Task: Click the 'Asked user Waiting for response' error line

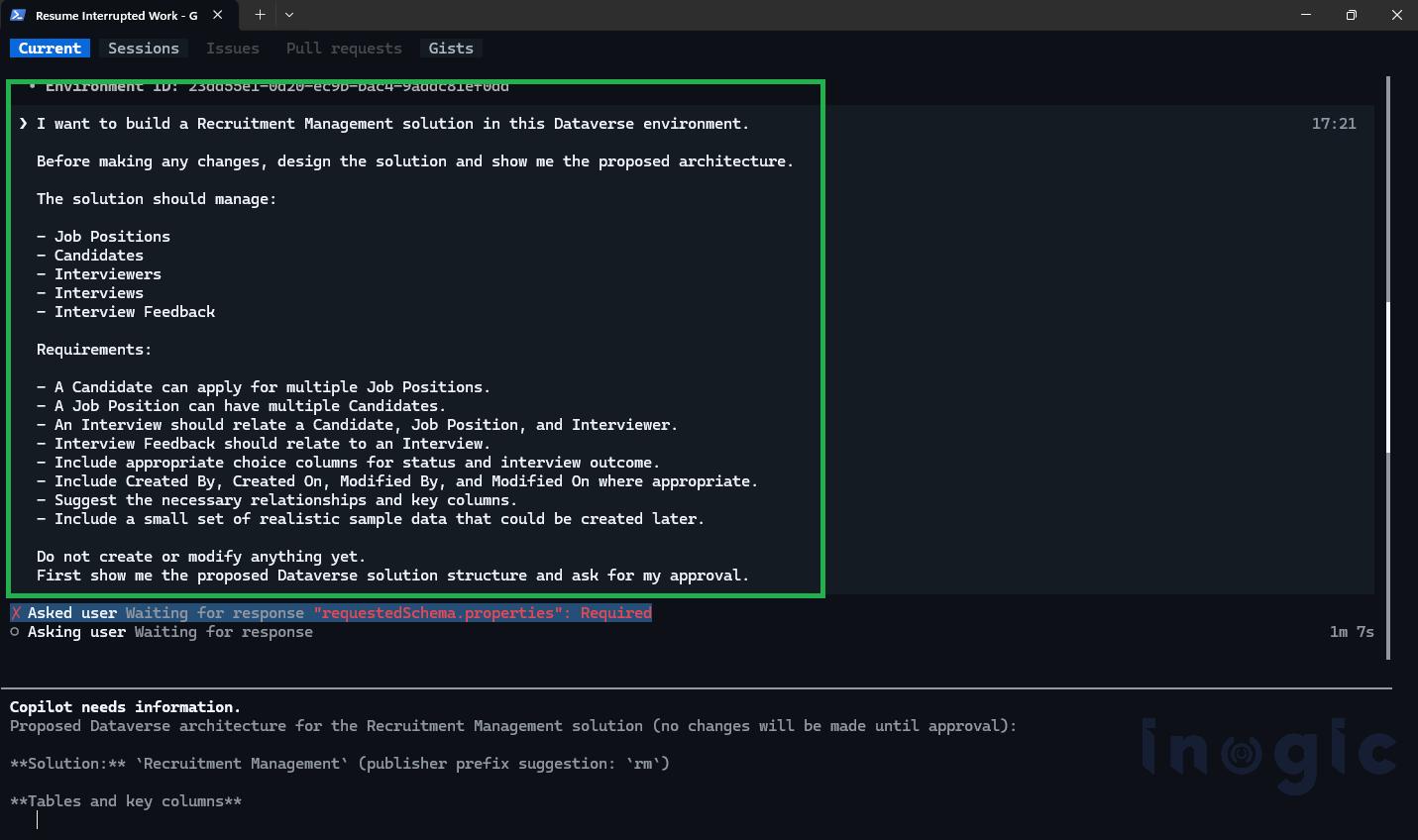Action: [x=331, y=613]
